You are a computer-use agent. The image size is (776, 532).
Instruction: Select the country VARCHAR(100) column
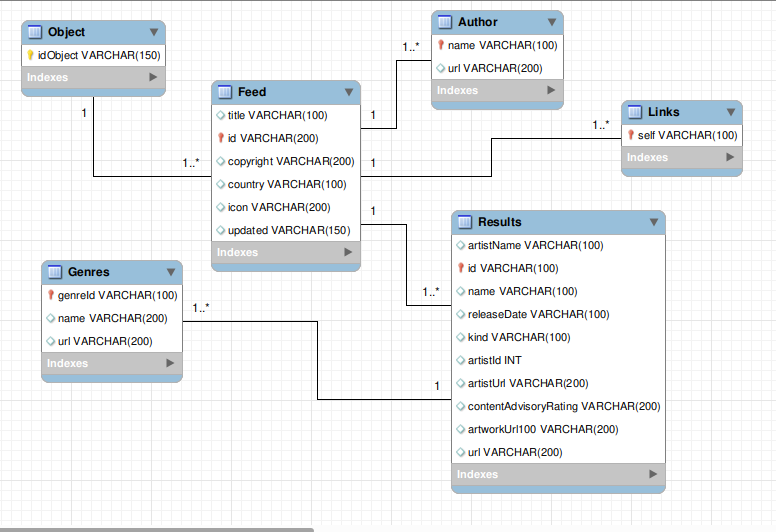(286, 184)
